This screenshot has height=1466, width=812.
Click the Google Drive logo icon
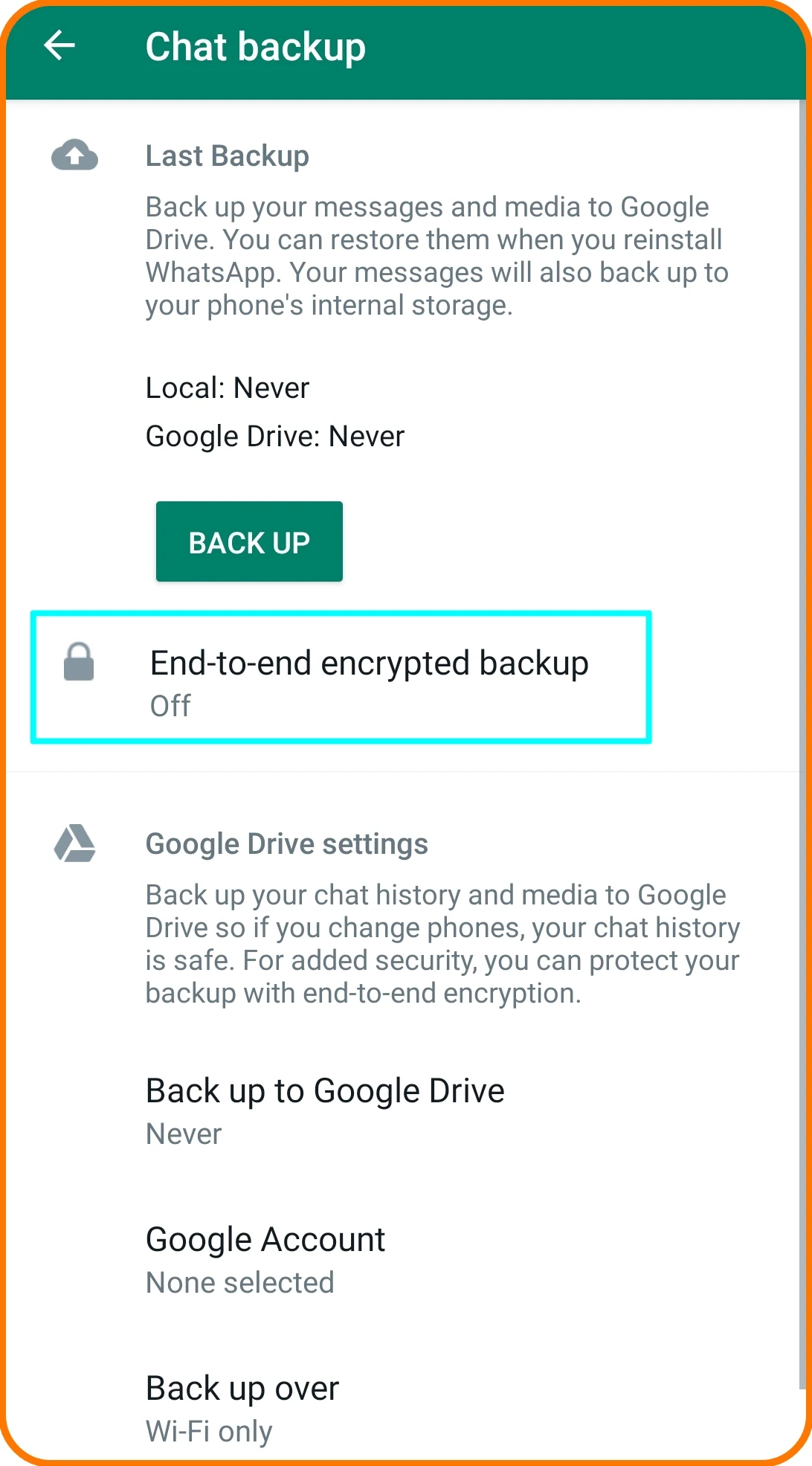(74, 843)
